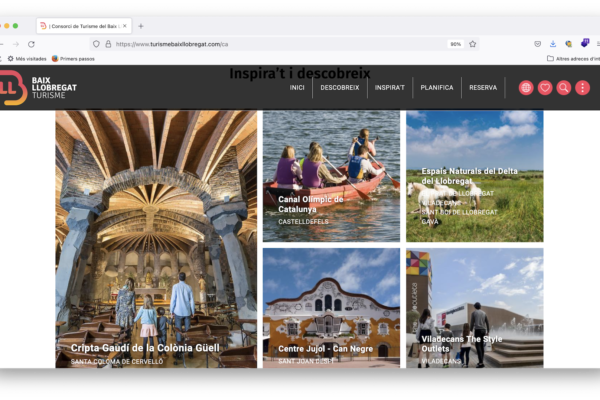Click the tracking protection shield icon
The width and height of the screenshot is (600, 400).
pyautogui.click(x=96, y=44)
